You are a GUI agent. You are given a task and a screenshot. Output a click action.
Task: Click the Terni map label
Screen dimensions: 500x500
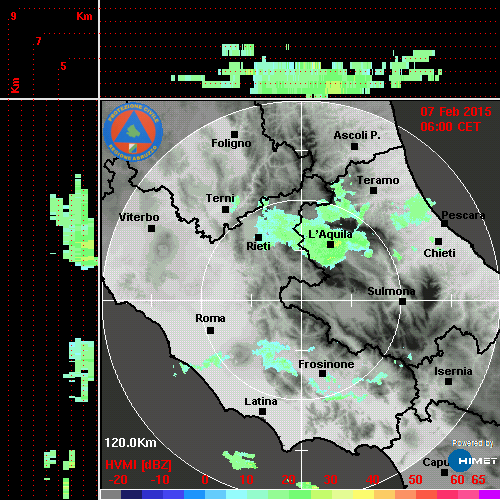coord(220,198)
